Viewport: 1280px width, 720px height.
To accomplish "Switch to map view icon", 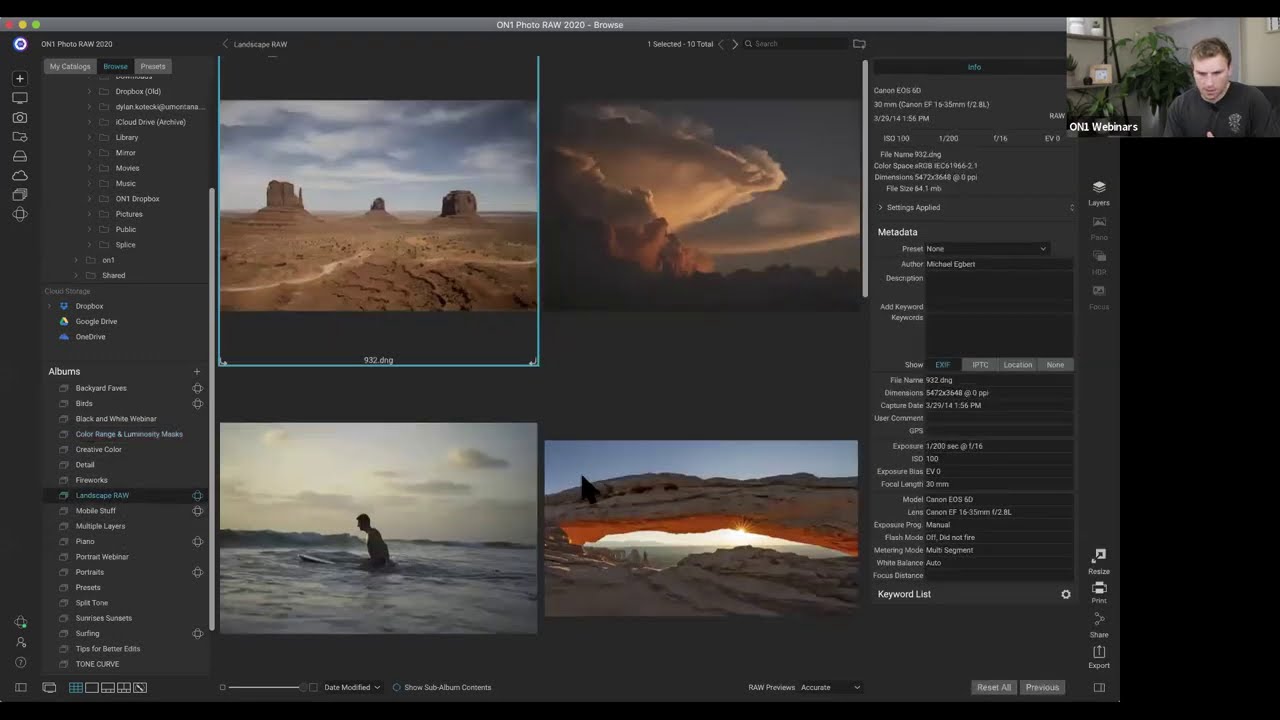I will click(140, 688).
